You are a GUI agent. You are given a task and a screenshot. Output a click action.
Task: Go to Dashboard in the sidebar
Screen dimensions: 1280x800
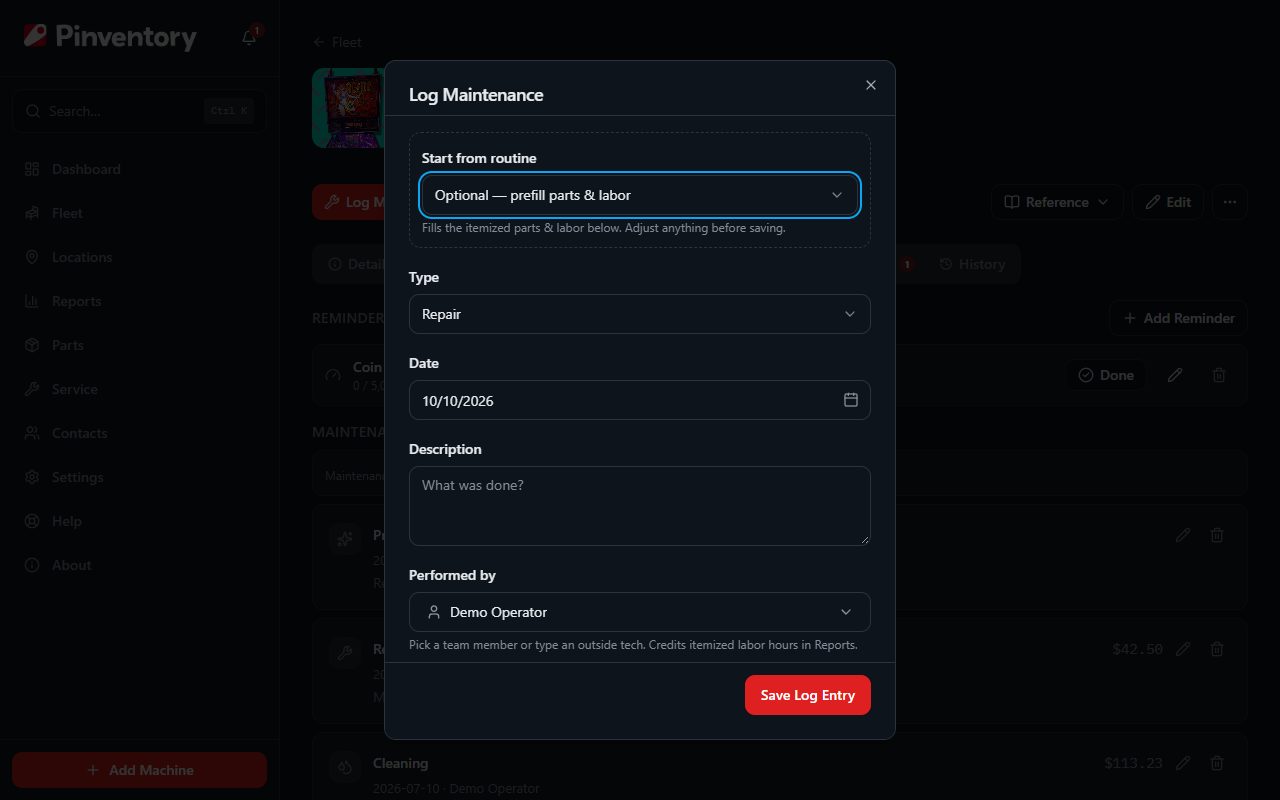[139, 169]
